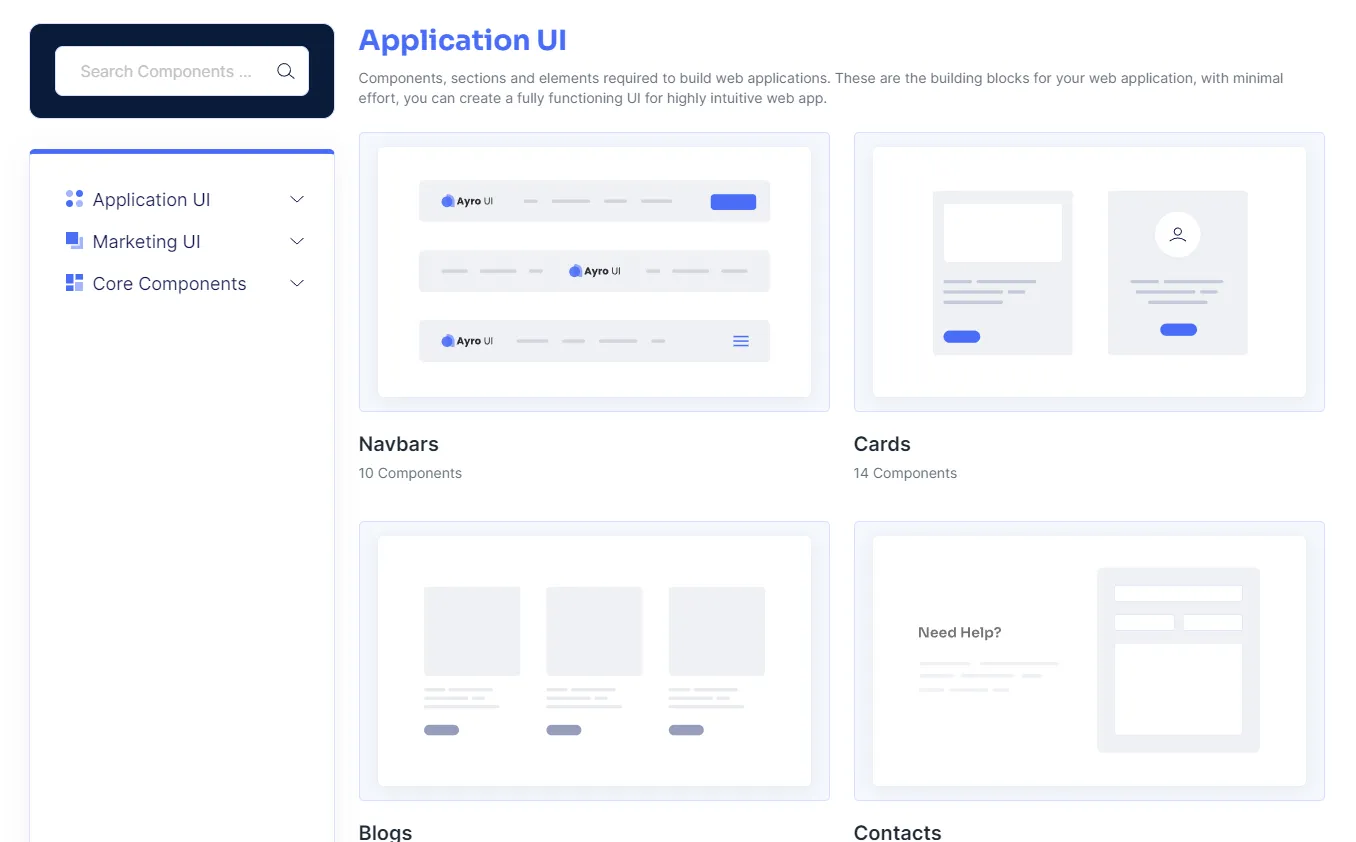Click the blue button in Navbars preview

coord(733,202)
